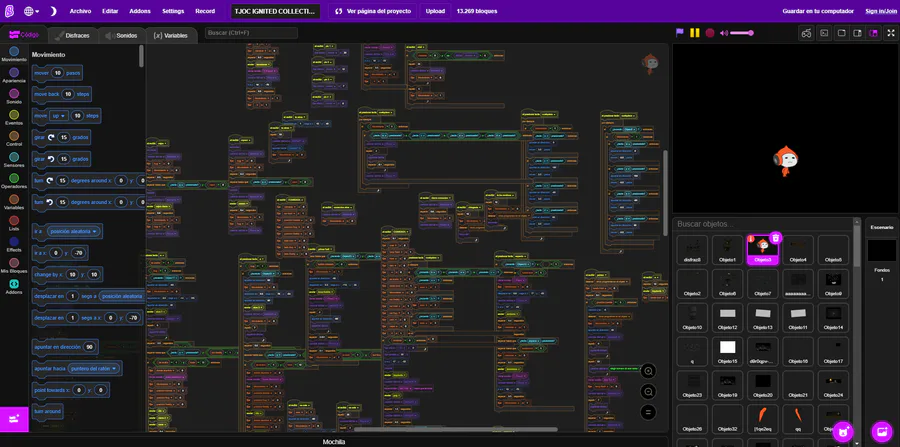This screenshot has height=447, width=900.
Task: Select the Operadores block category
Action: (x=14, y=181)
